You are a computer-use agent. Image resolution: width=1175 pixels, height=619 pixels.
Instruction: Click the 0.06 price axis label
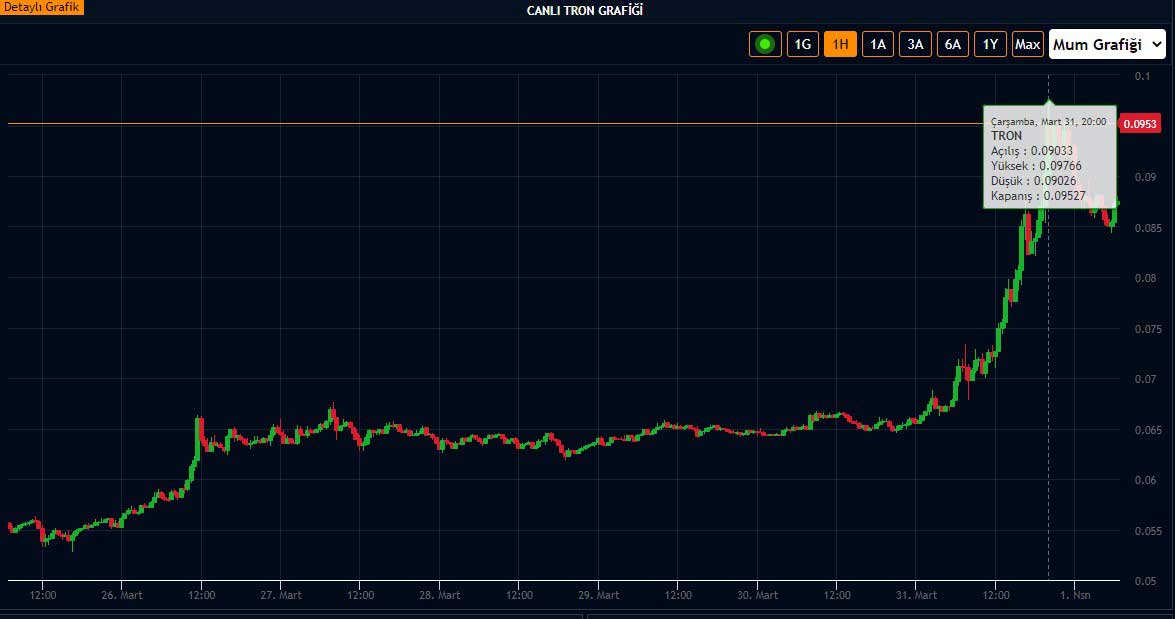1145,480
